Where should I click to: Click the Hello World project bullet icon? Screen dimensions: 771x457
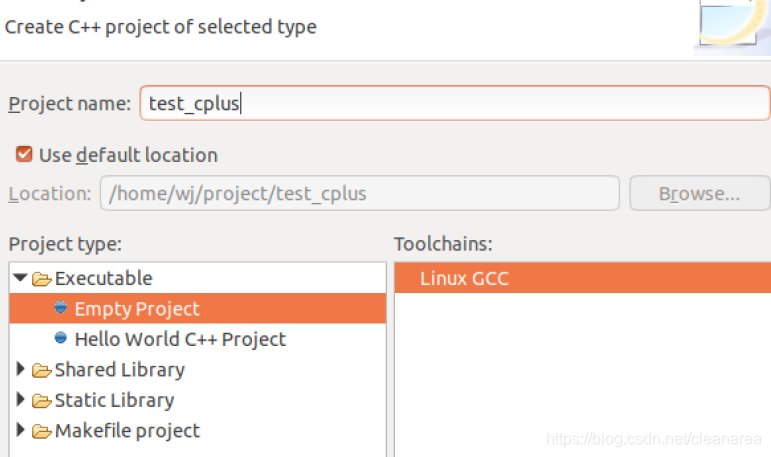click(x=61, y=339)
